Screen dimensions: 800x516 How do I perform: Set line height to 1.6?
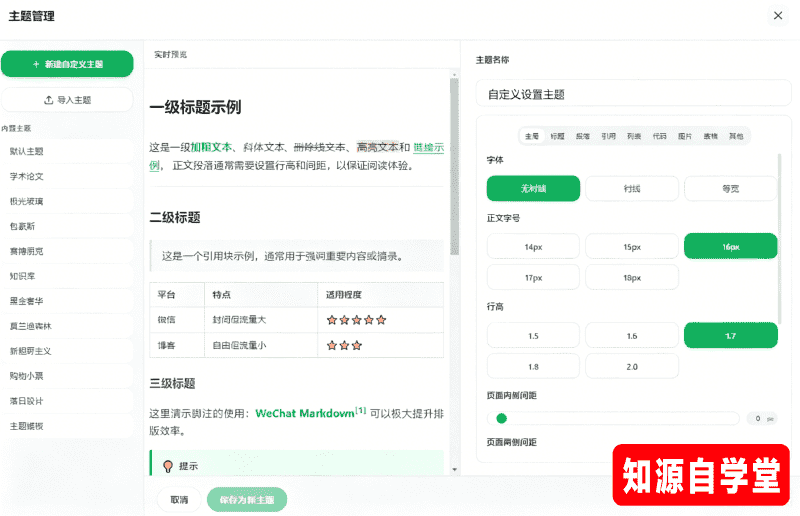tap(632, 336)
